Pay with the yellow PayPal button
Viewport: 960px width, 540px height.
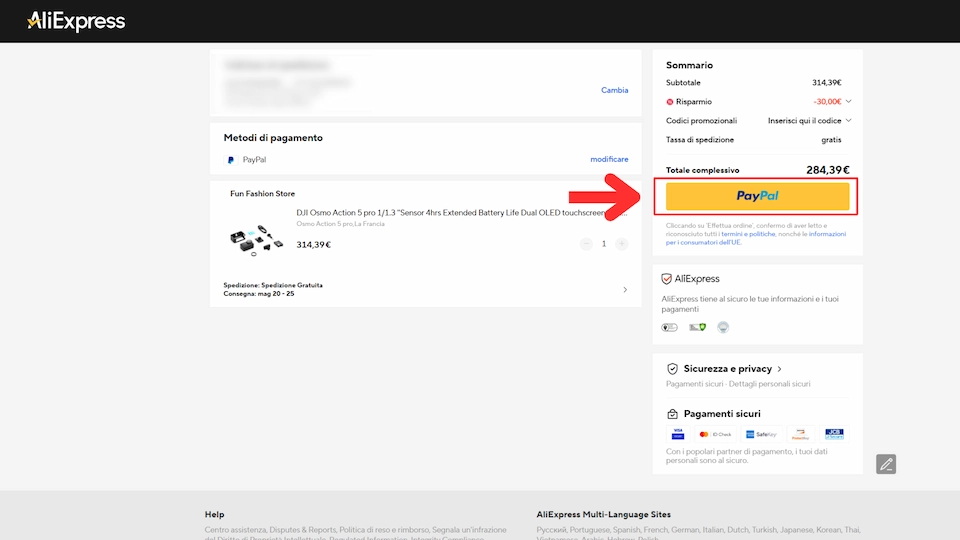click(757, 196)
